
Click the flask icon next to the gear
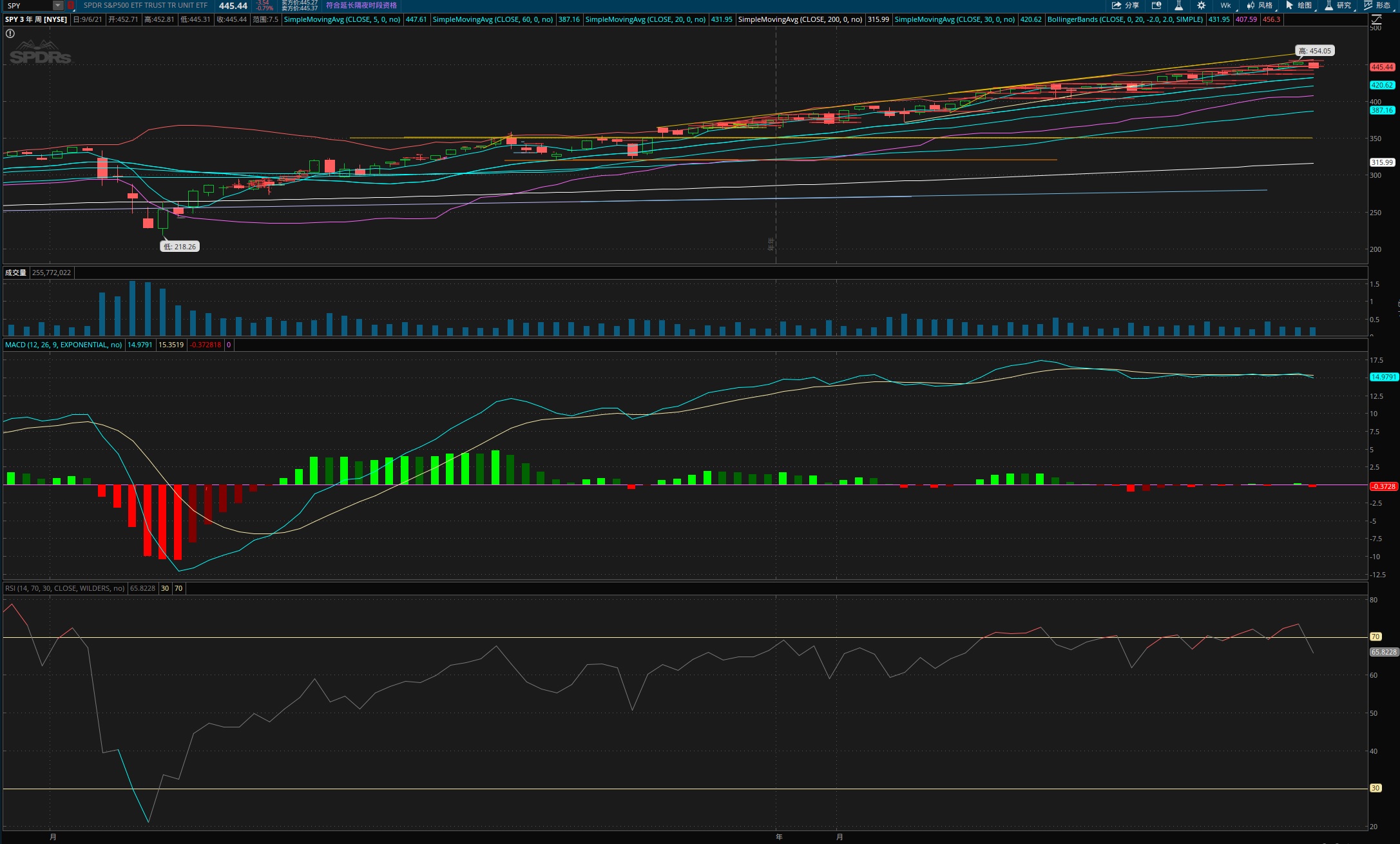pos(1178,5)
